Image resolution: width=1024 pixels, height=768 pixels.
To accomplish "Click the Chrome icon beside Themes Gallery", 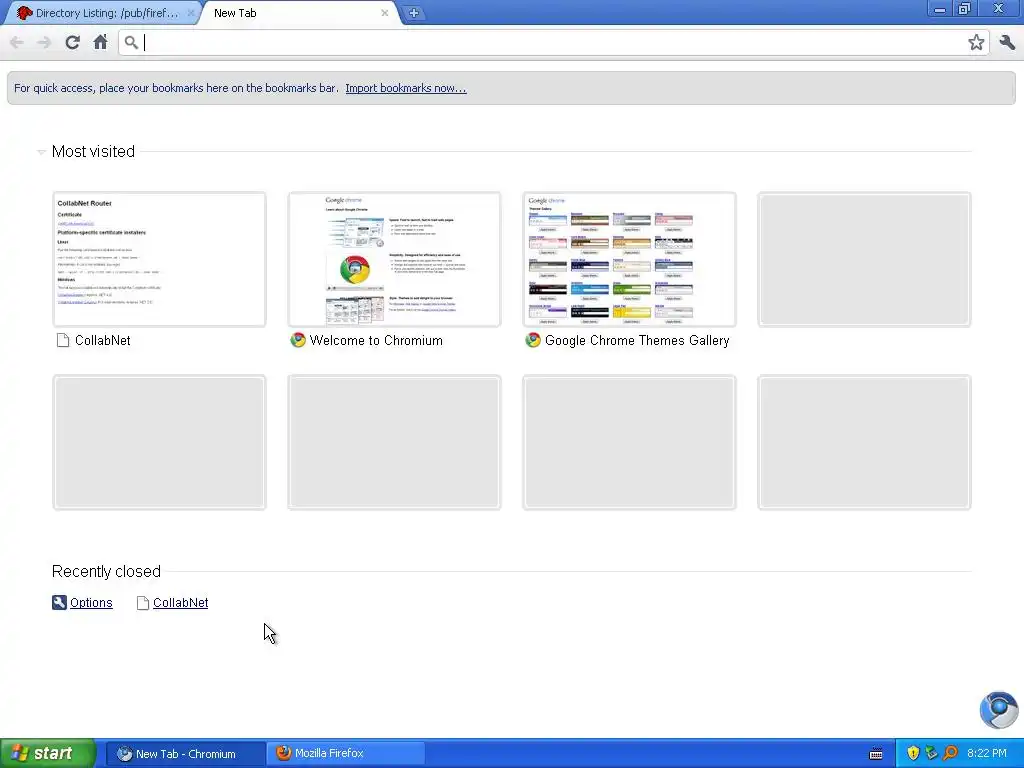I will pos(533,340).
